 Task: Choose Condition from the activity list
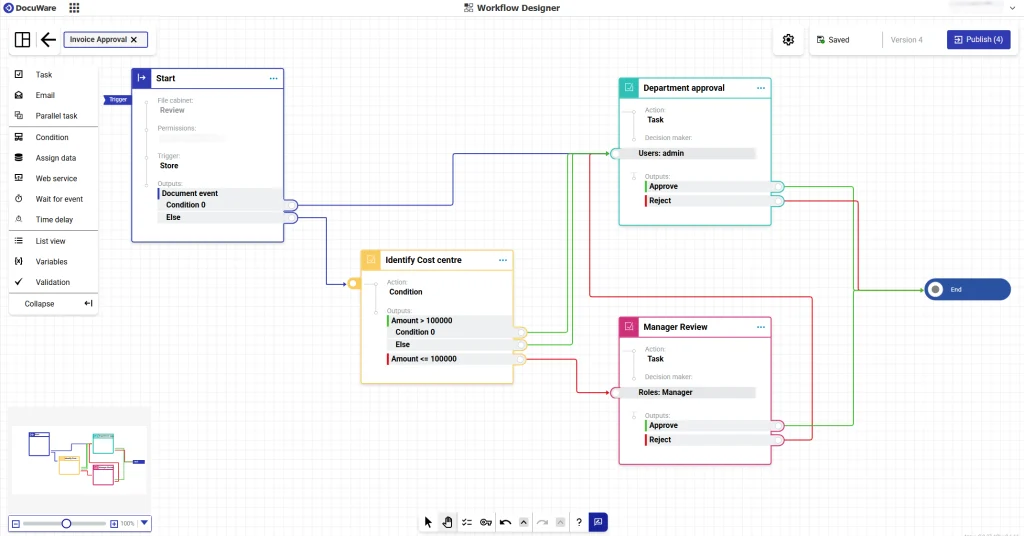pos(52,137)
